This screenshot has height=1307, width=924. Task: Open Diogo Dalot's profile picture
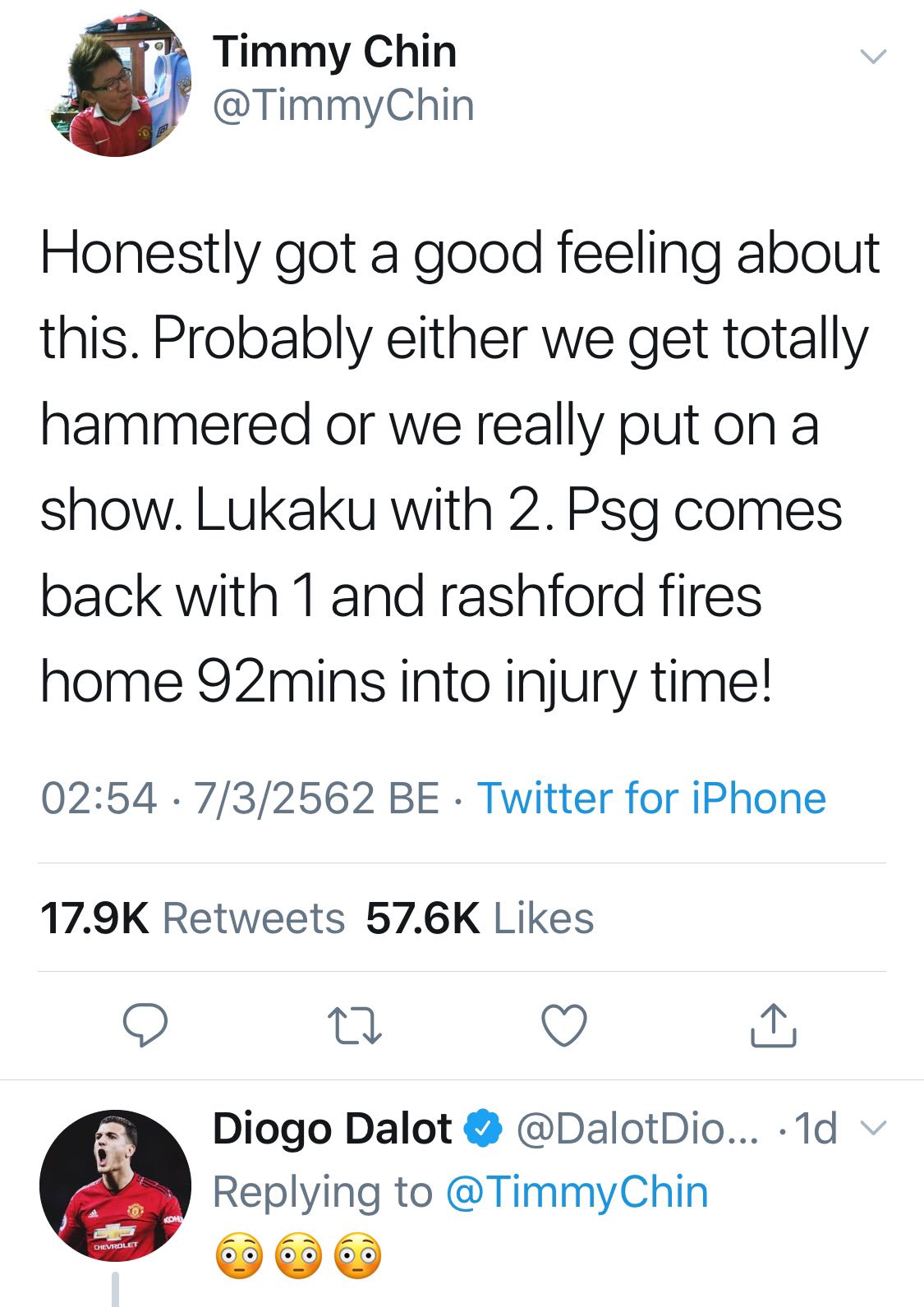pos(115,1185)
